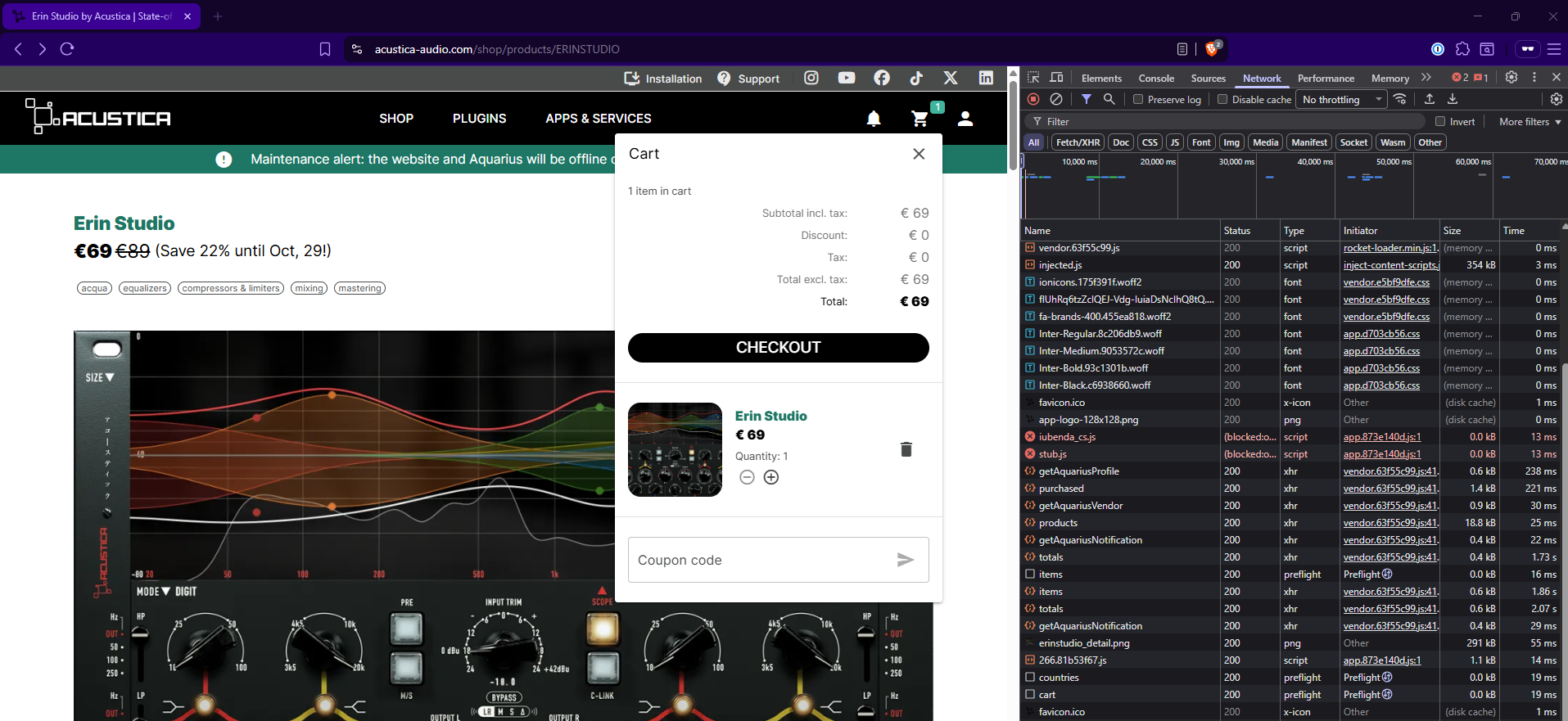Viewport: 1568px width, 721px height.
Task: Import HAR file upload icon
Action: click(1430, 99)
